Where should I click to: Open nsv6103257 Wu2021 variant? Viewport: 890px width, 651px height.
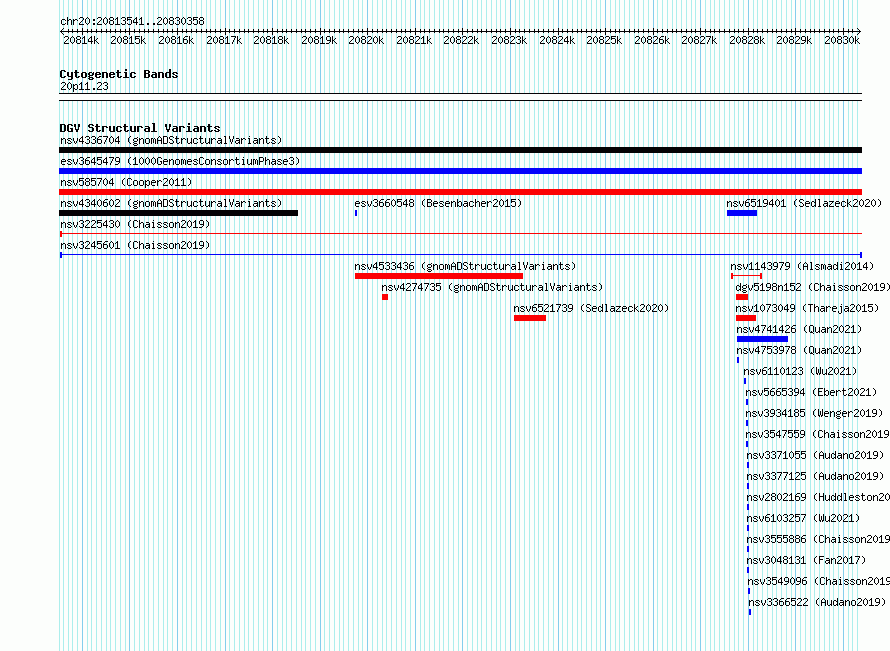[803, 518]
